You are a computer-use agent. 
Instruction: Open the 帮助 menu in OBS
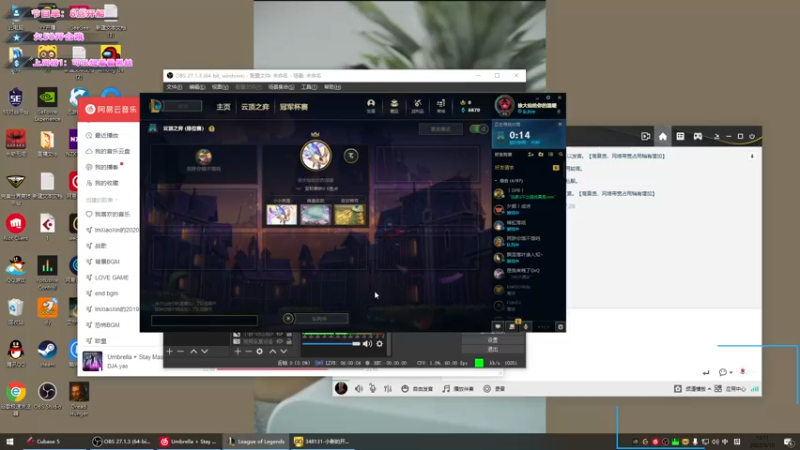pos(332,87)
